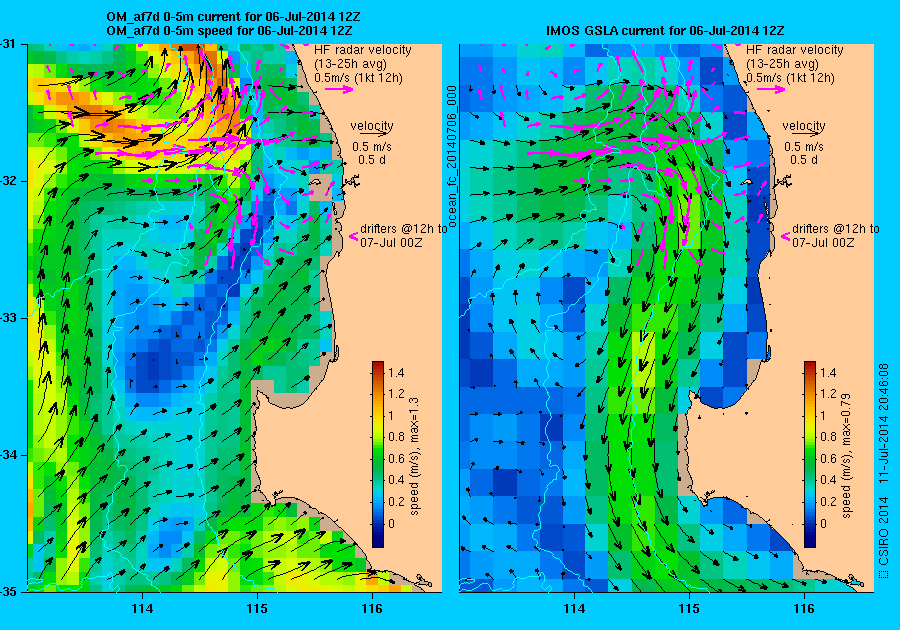Click longitude label 115 under right map

tap(689, 609)
